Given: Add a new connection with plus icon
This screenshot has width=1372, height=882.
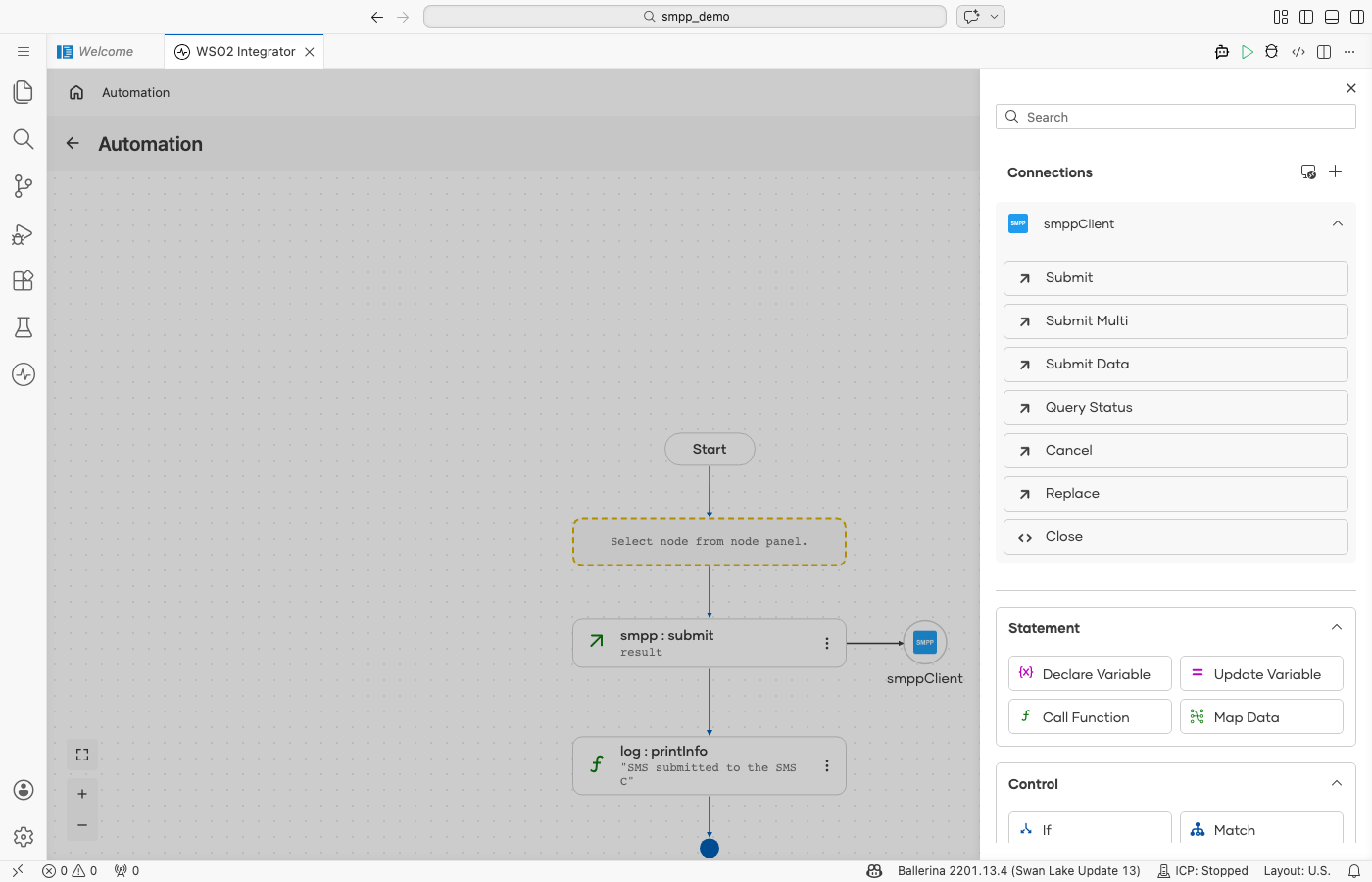Looking at the screenshot, I should coord(1335,171).
